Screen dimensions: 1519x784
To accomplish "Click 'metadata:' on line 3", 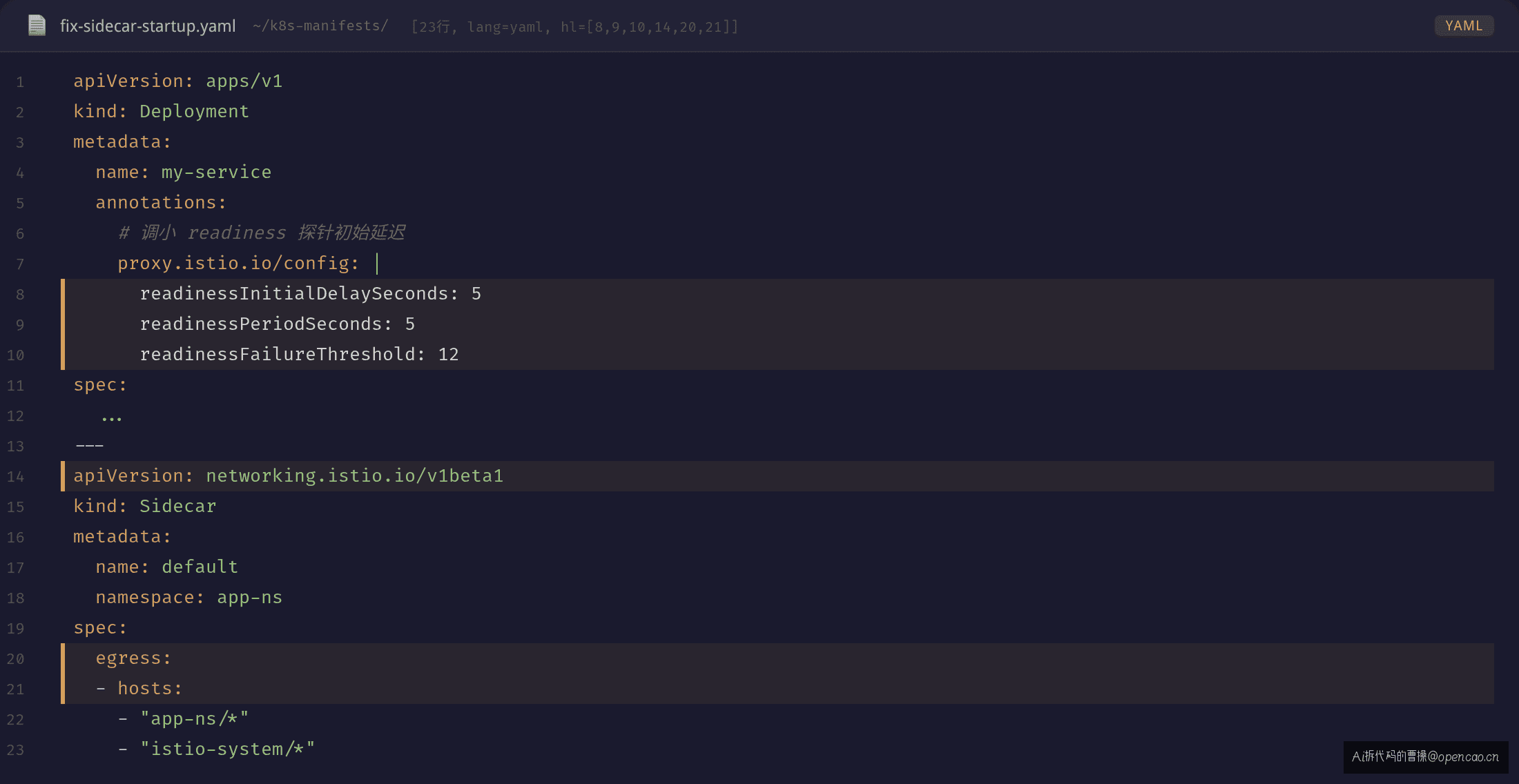I will click(122, 142).
